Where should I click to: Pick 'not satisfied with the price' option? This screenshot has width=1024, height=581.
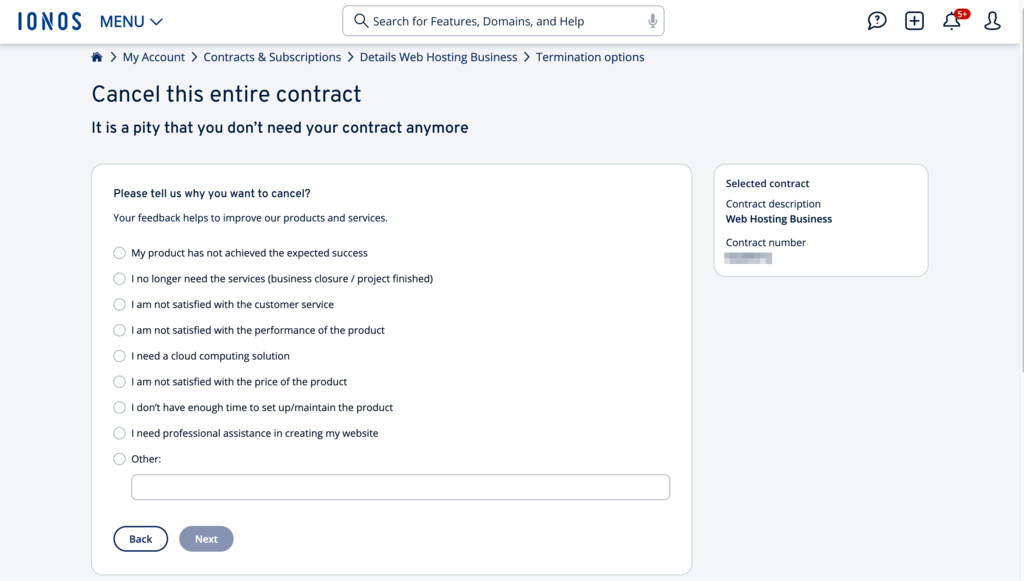point(119,381)
